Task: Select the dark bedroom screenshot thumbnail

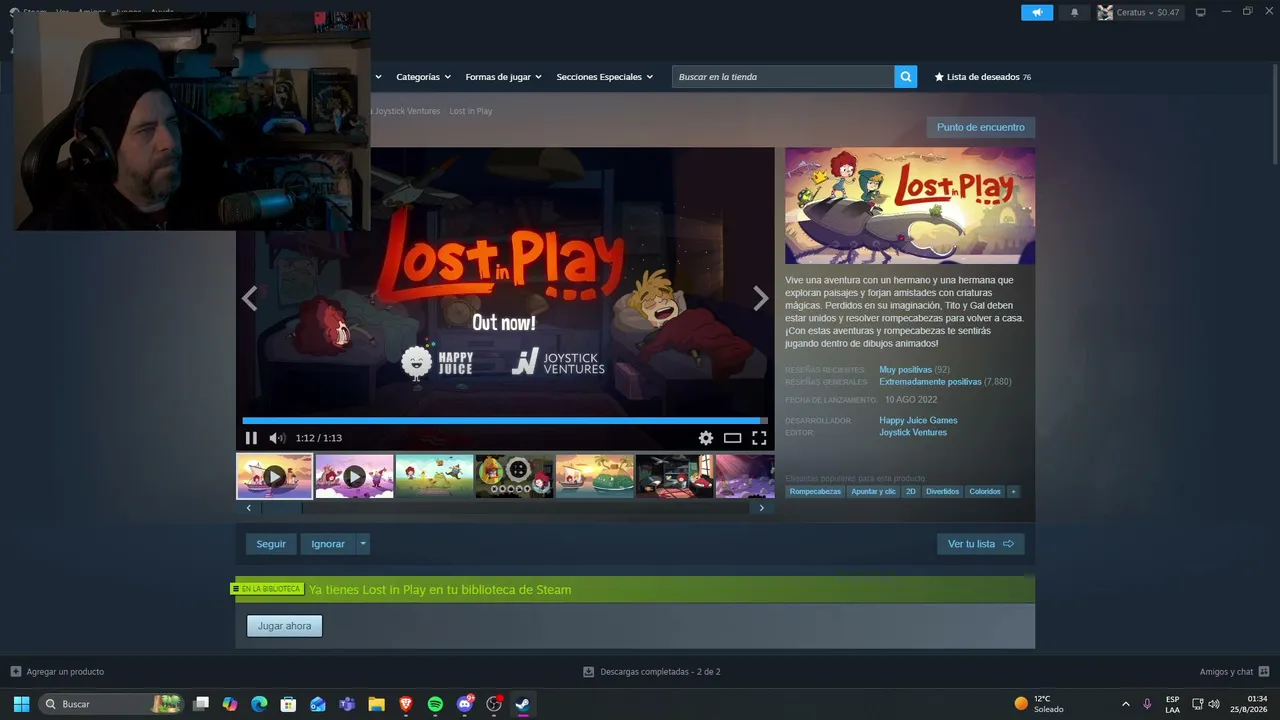Action: coord(675,476)
